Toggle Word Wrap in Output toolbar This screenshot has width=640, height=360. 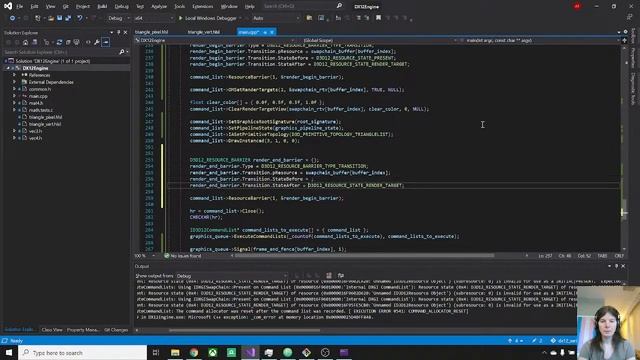(x=340, y=276)
